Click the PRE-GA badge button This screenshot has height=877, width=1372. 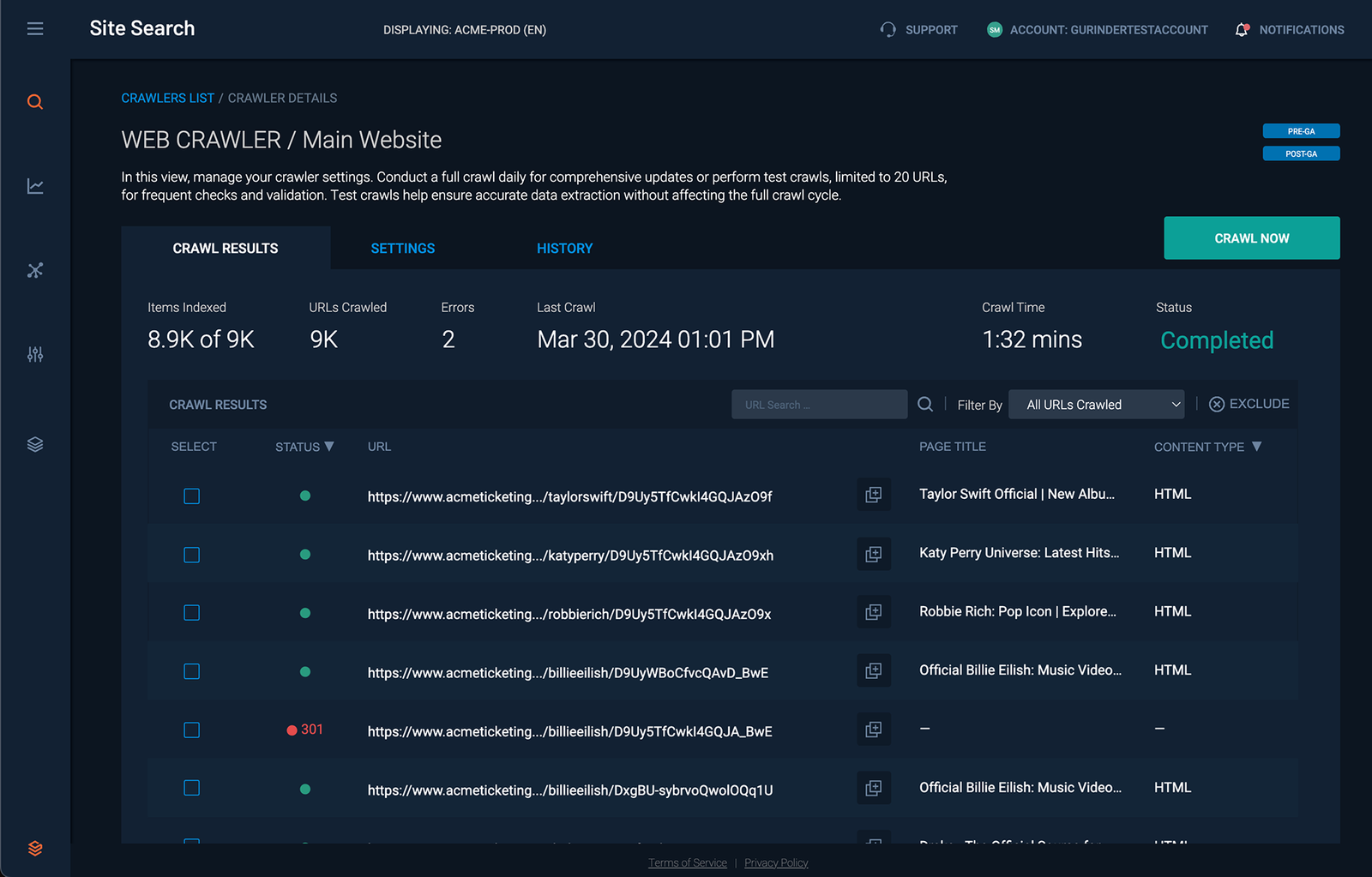pos(1301,131)
